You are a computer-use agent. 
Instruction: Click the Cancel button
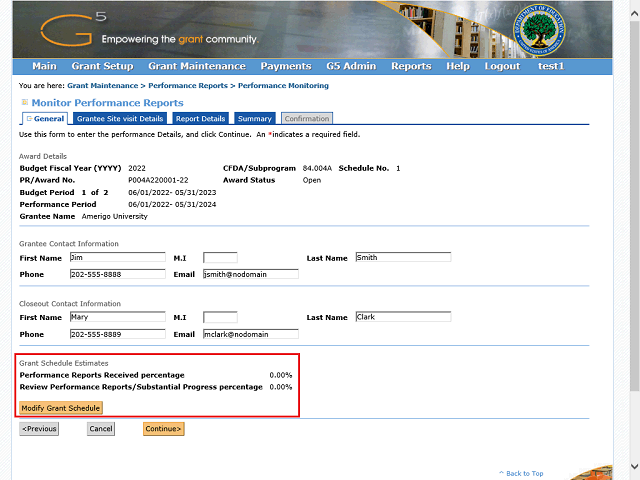(101, 429)
